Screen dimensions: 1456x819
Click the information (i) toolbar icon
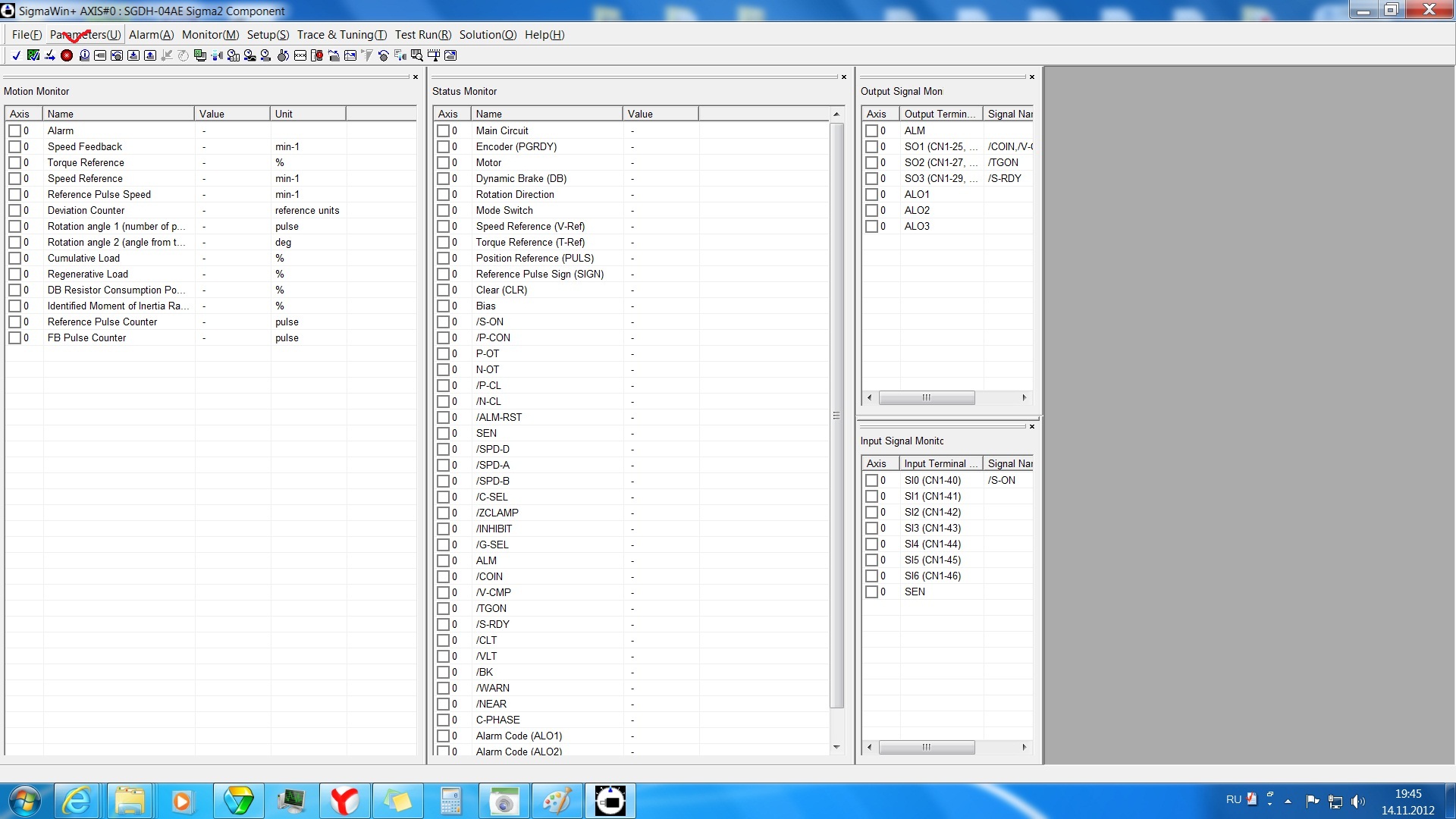point(84,55)
